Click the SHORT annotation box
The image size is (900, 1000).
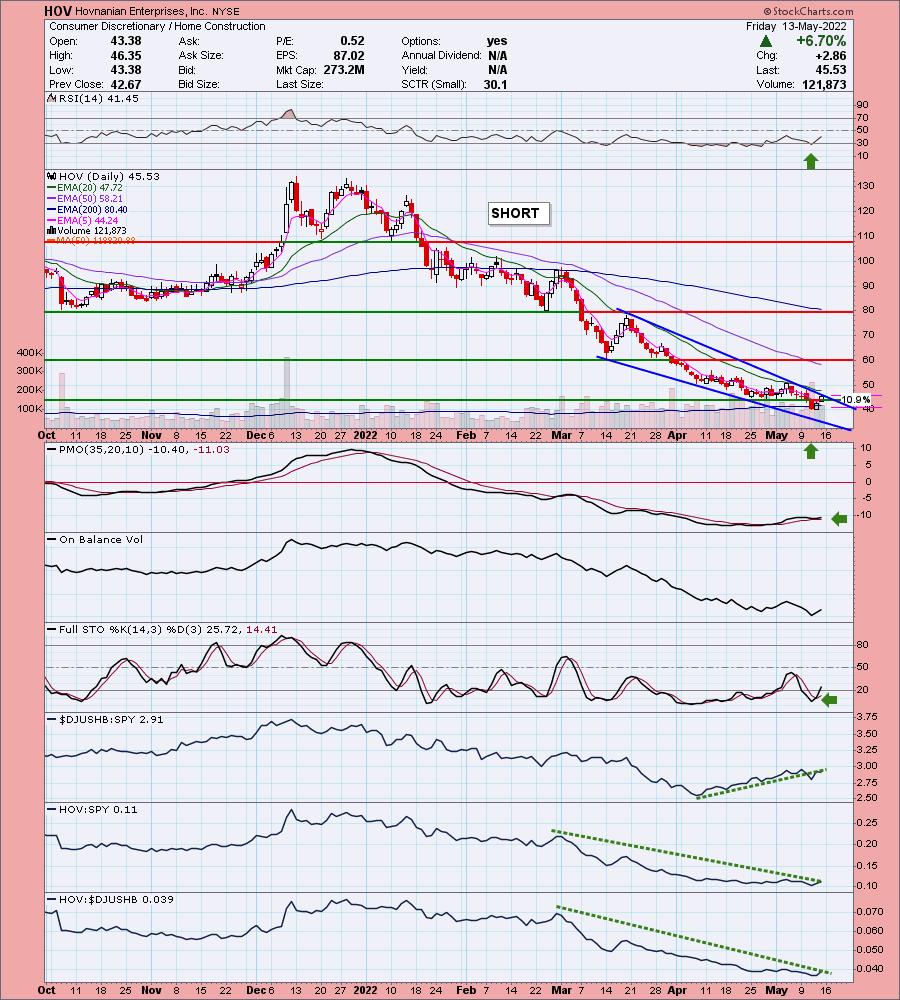point(519,213)
